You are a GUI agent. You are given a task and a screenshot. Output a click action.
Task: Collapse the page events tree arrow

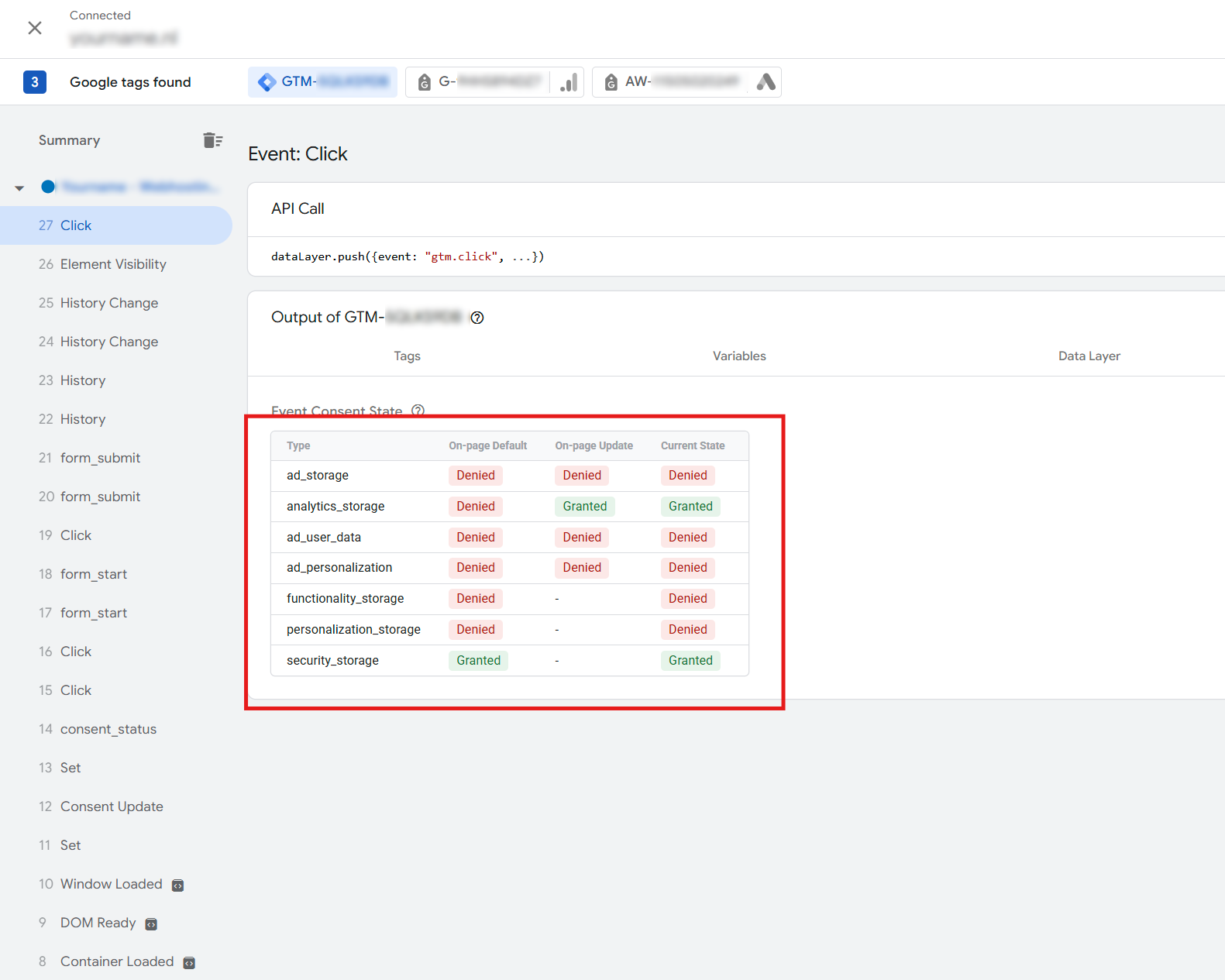pos(19,187)
